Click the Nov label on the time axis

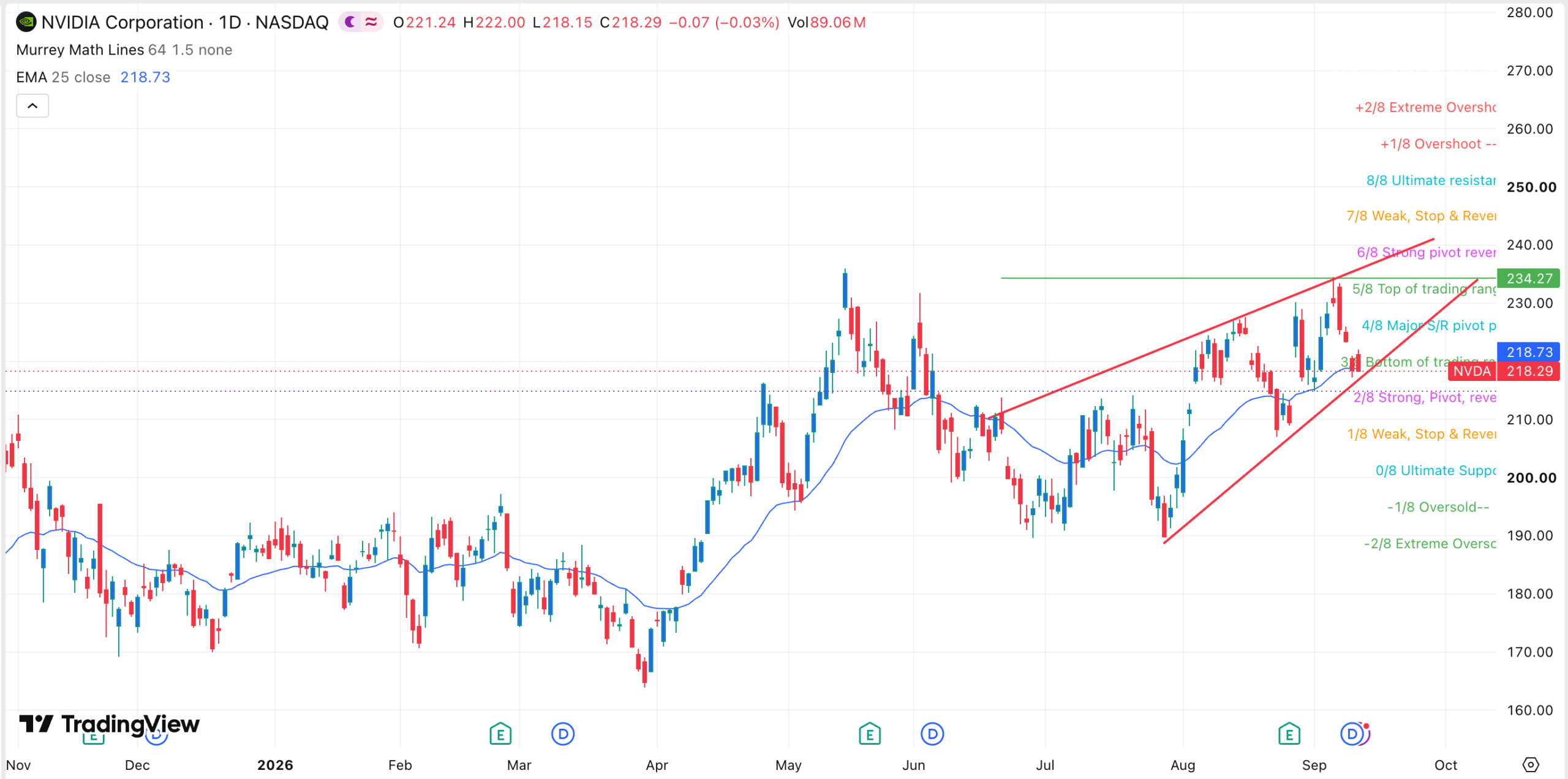point(18,765)
